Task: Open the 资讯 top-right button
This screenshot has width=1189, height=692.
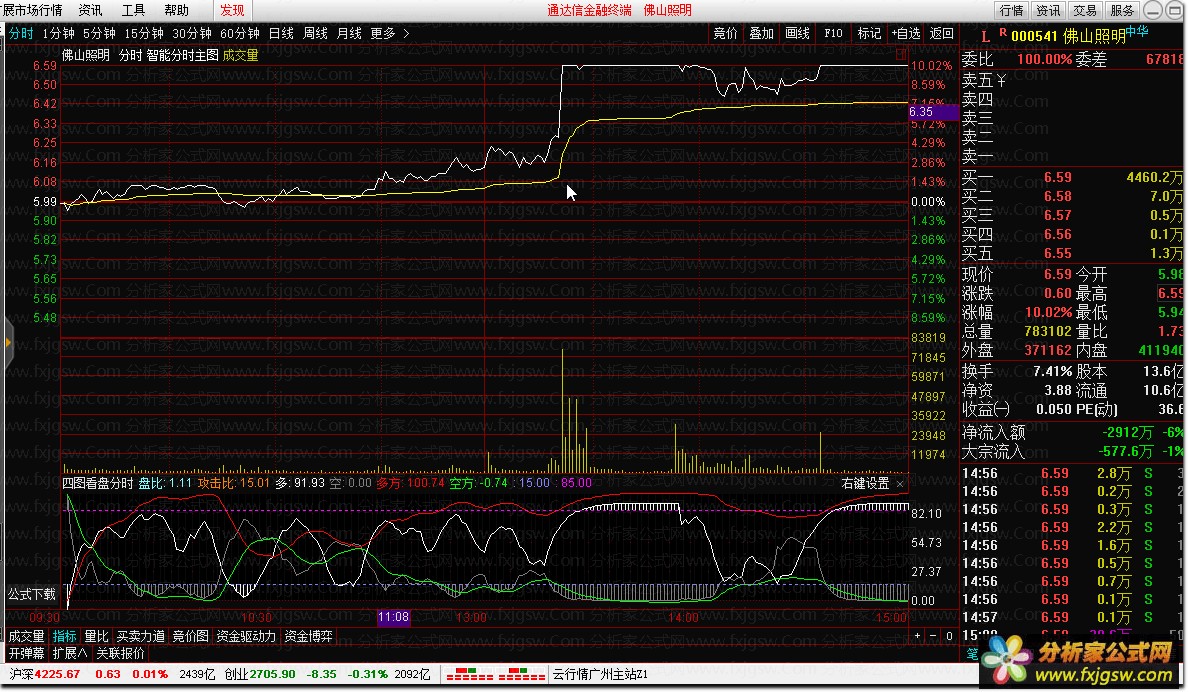Action: coord(1048,11)
